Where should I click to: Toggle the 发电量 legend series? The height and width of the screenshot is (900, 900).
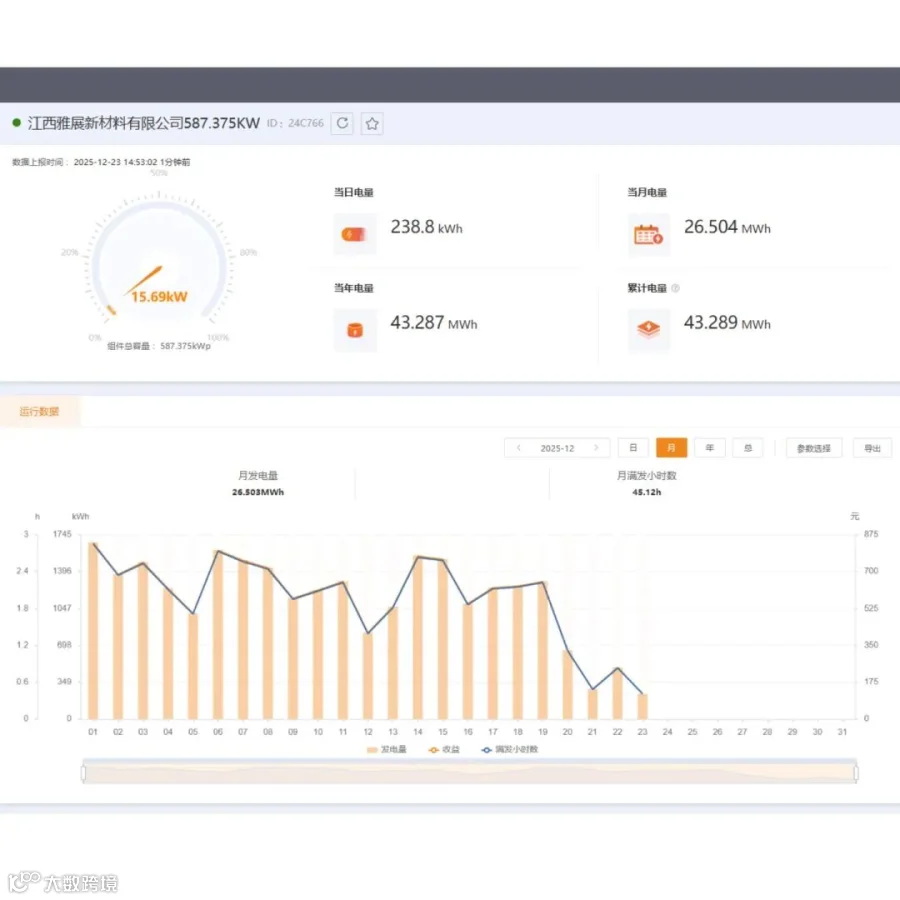[386, 749]
